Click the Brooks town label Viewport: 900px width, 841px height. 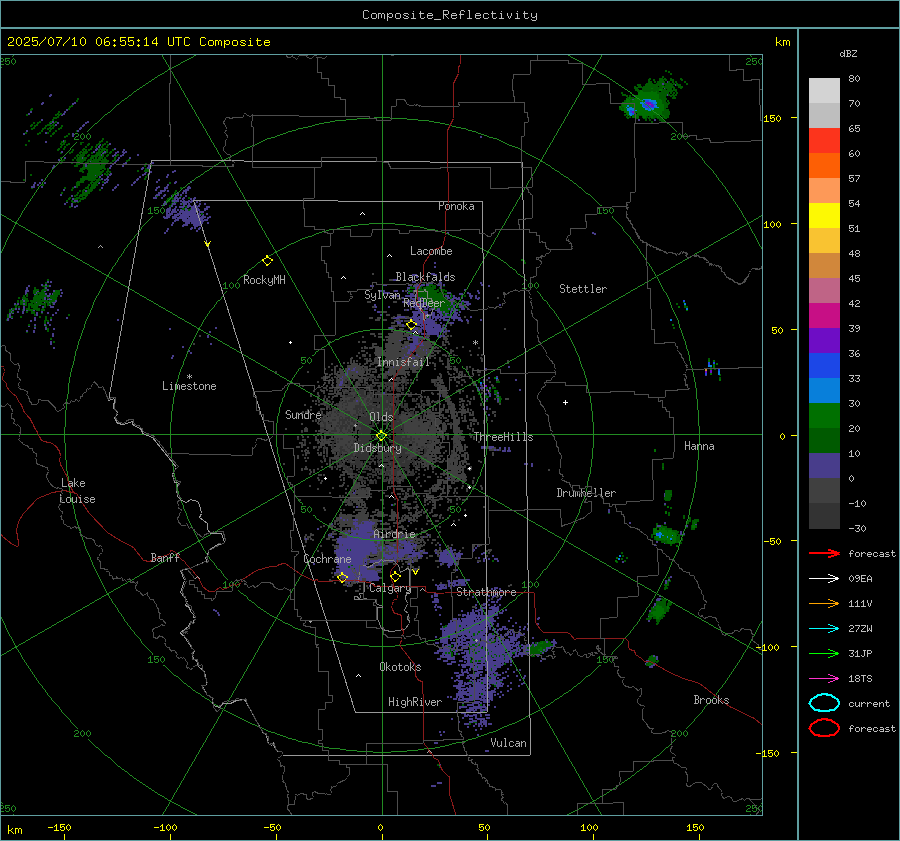point(711,700)
